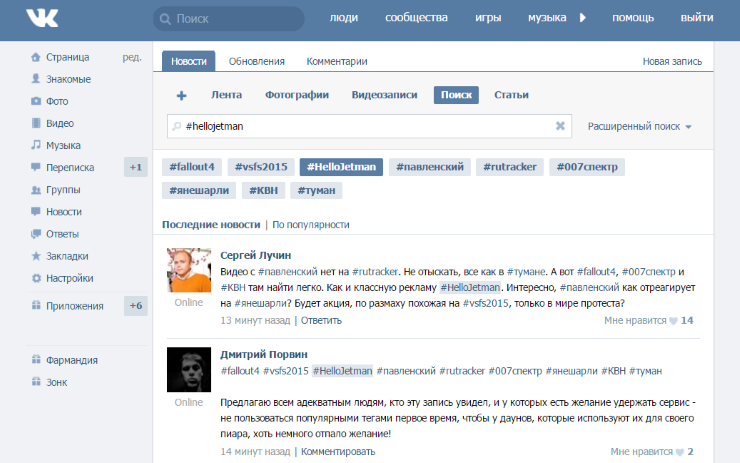
Task: Open музыка in the top navigation
Action: (547, 17)
